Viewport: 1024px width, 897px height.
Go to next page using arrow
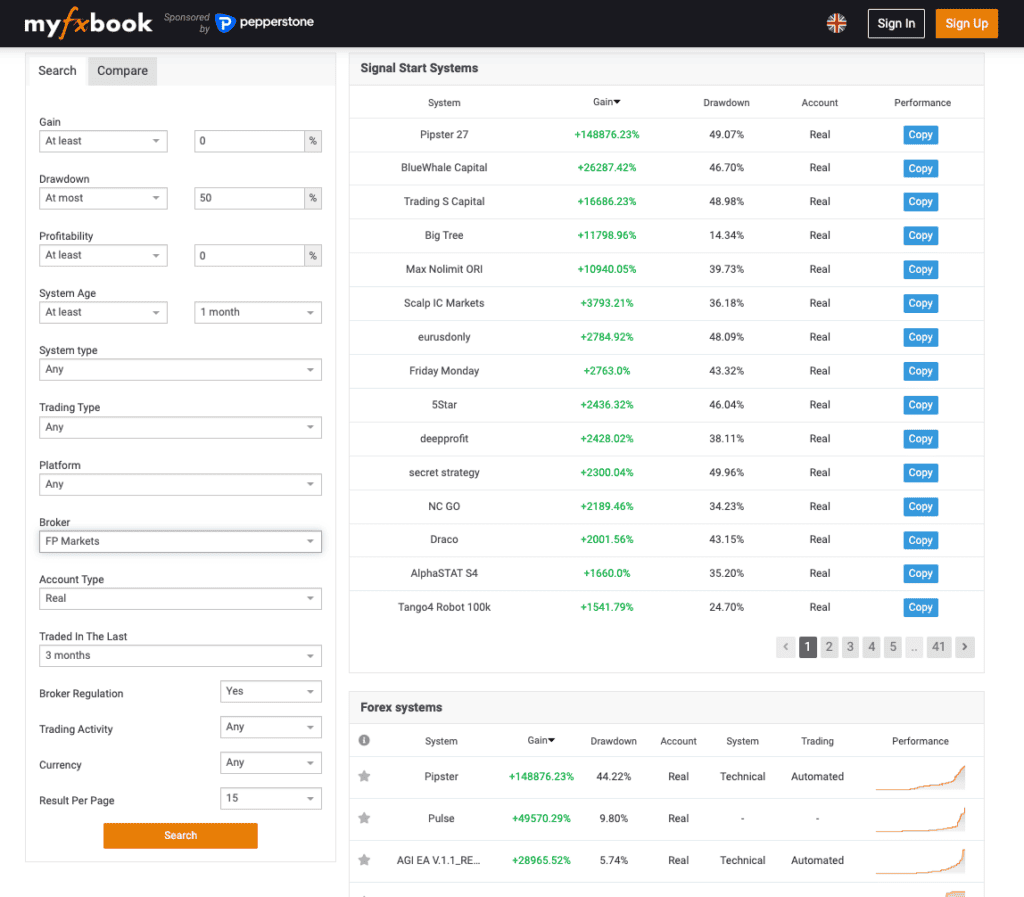[964, 647]
